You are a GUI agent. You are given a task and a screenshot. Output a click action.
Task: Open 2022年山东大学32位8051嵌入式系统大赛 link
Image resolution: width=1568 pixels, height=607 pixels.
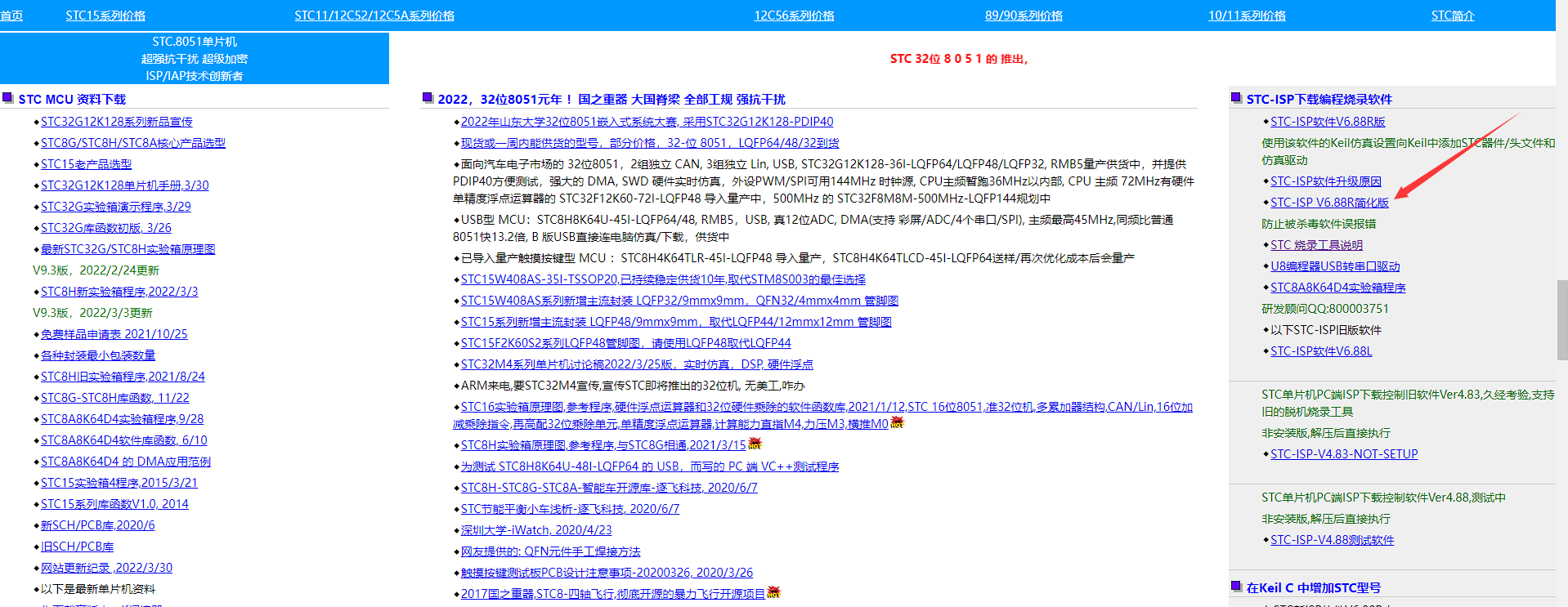click(x=647, y=122)
